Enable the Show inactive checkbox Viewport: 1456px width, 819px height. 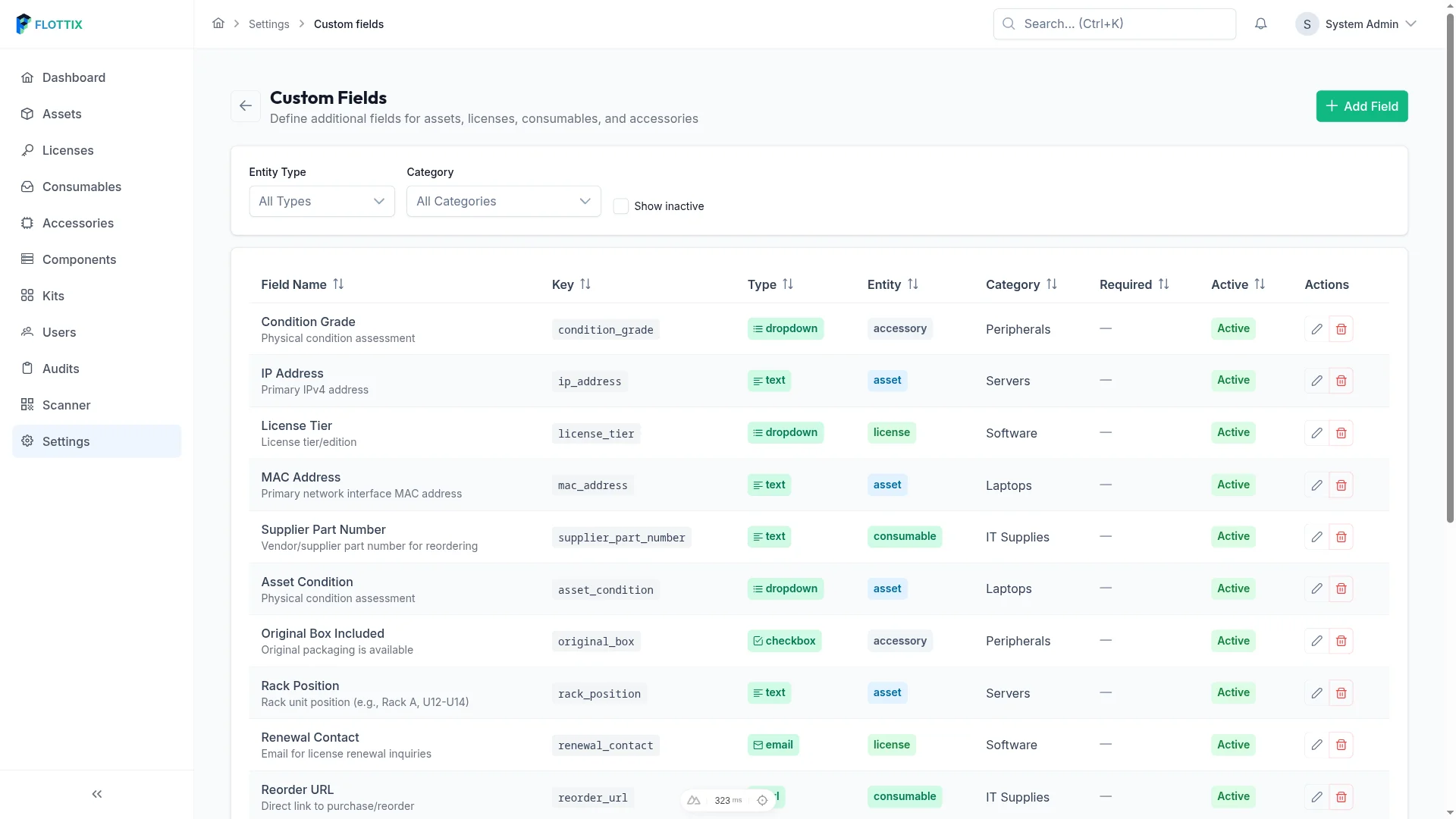[622, 206]
